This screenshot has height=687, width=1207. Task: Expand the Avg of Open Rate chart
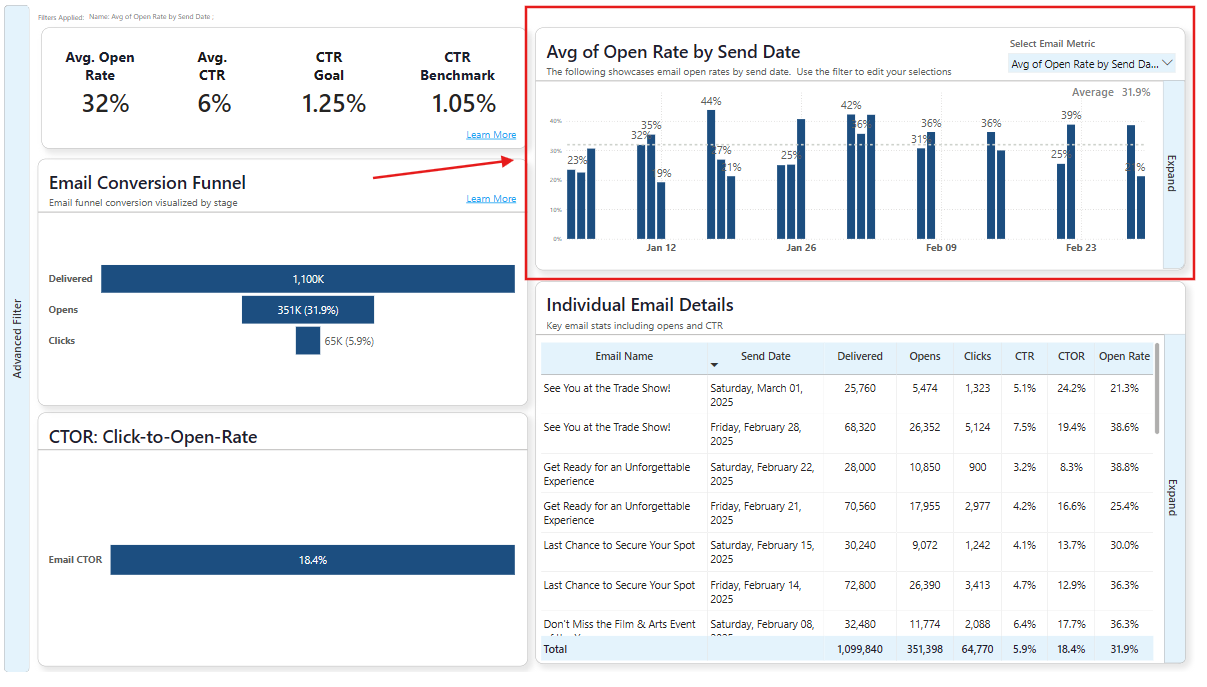click(x=1173, y=174)
